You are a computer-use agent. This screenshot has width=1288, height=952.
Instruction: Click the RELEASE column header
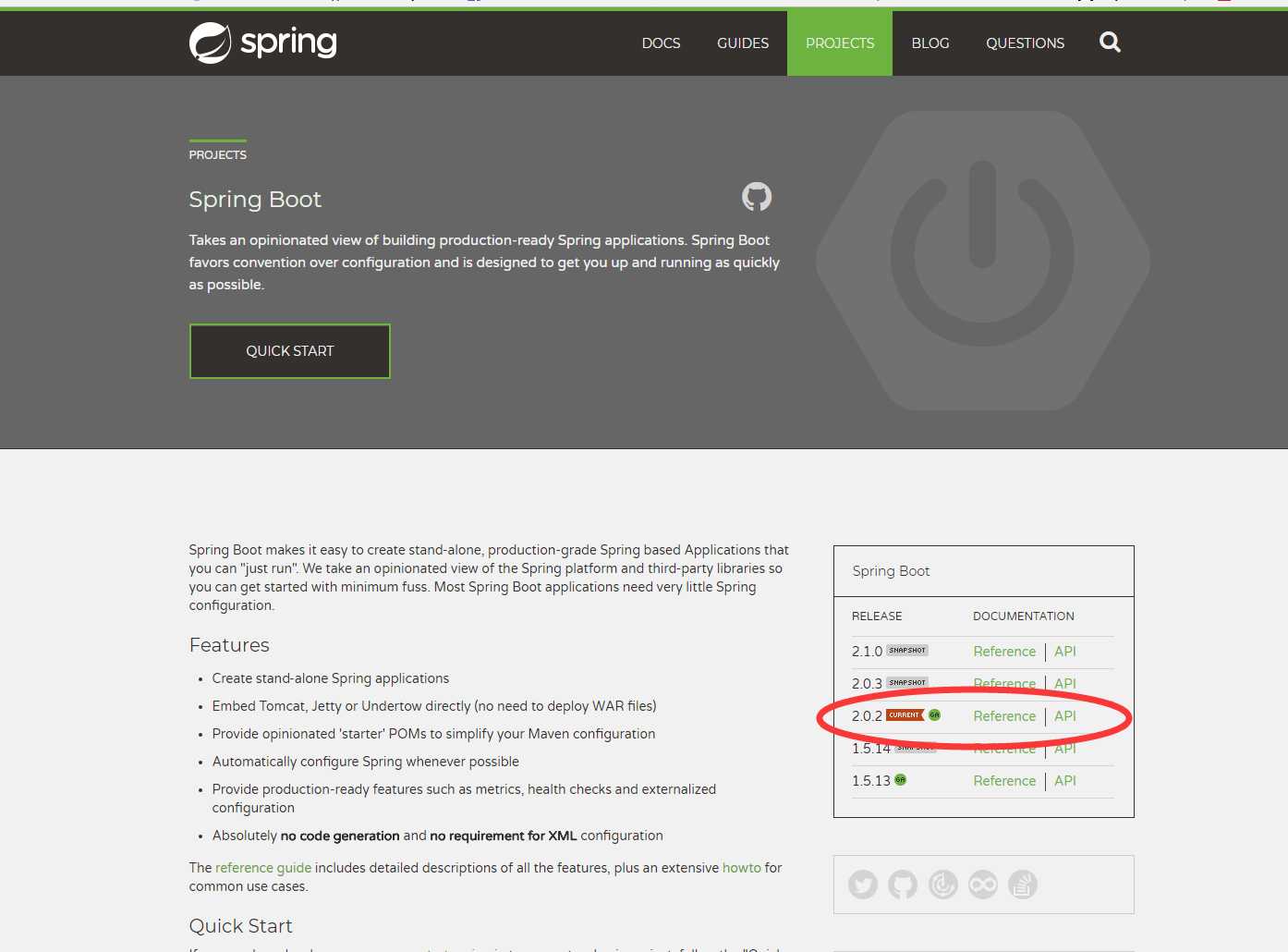(877, 616)
